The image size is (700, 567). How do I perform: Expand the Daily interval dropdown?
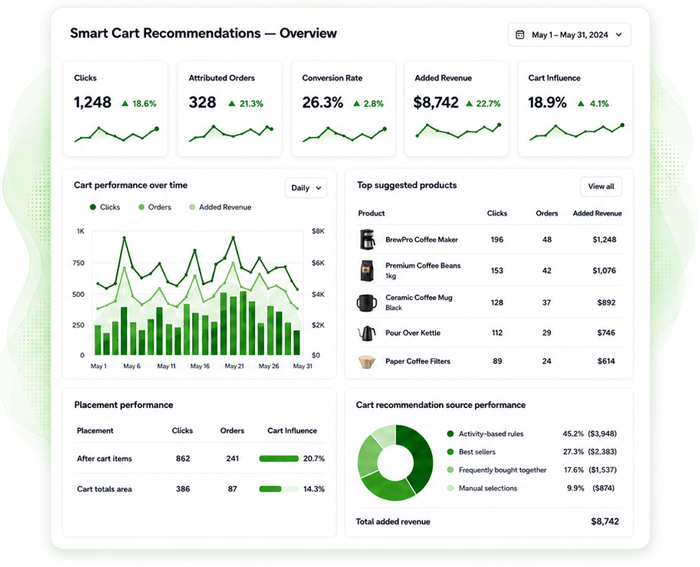(x=306, y=188)
